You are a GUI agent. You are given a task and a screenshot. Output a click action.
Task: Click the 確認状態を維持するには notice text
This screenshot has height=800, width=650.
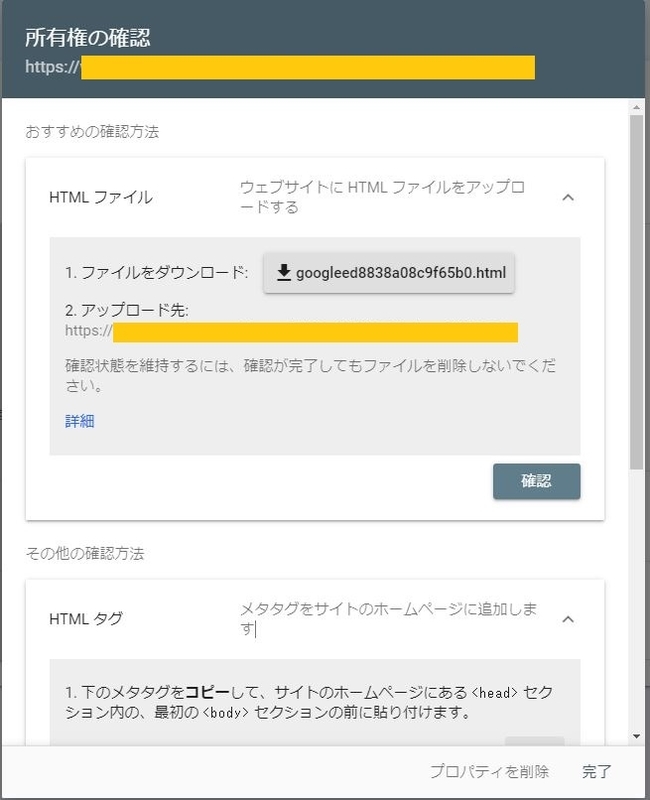[x=310, y=376]
